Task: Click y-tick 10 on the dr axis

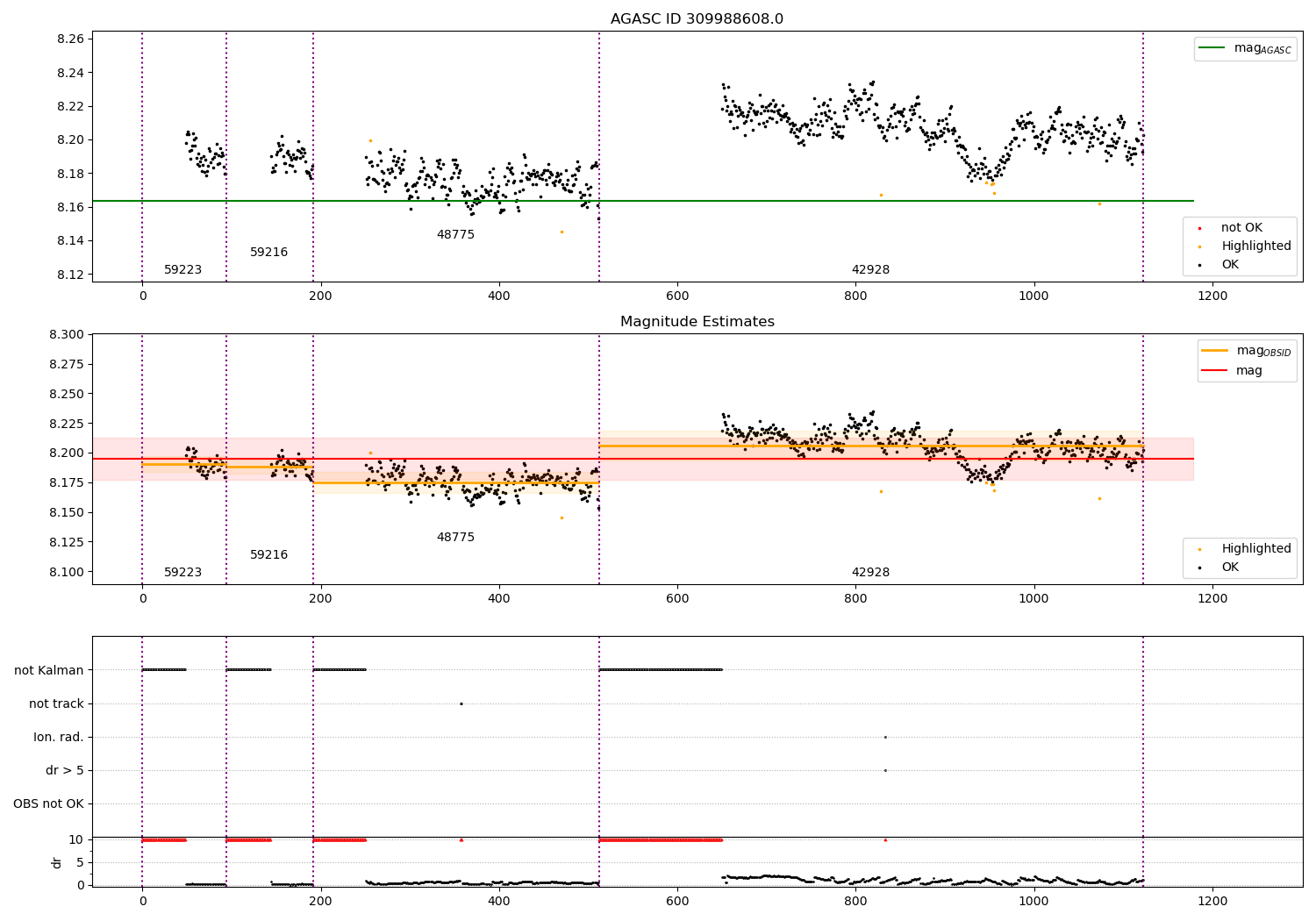Action: (x=77, y=839)
